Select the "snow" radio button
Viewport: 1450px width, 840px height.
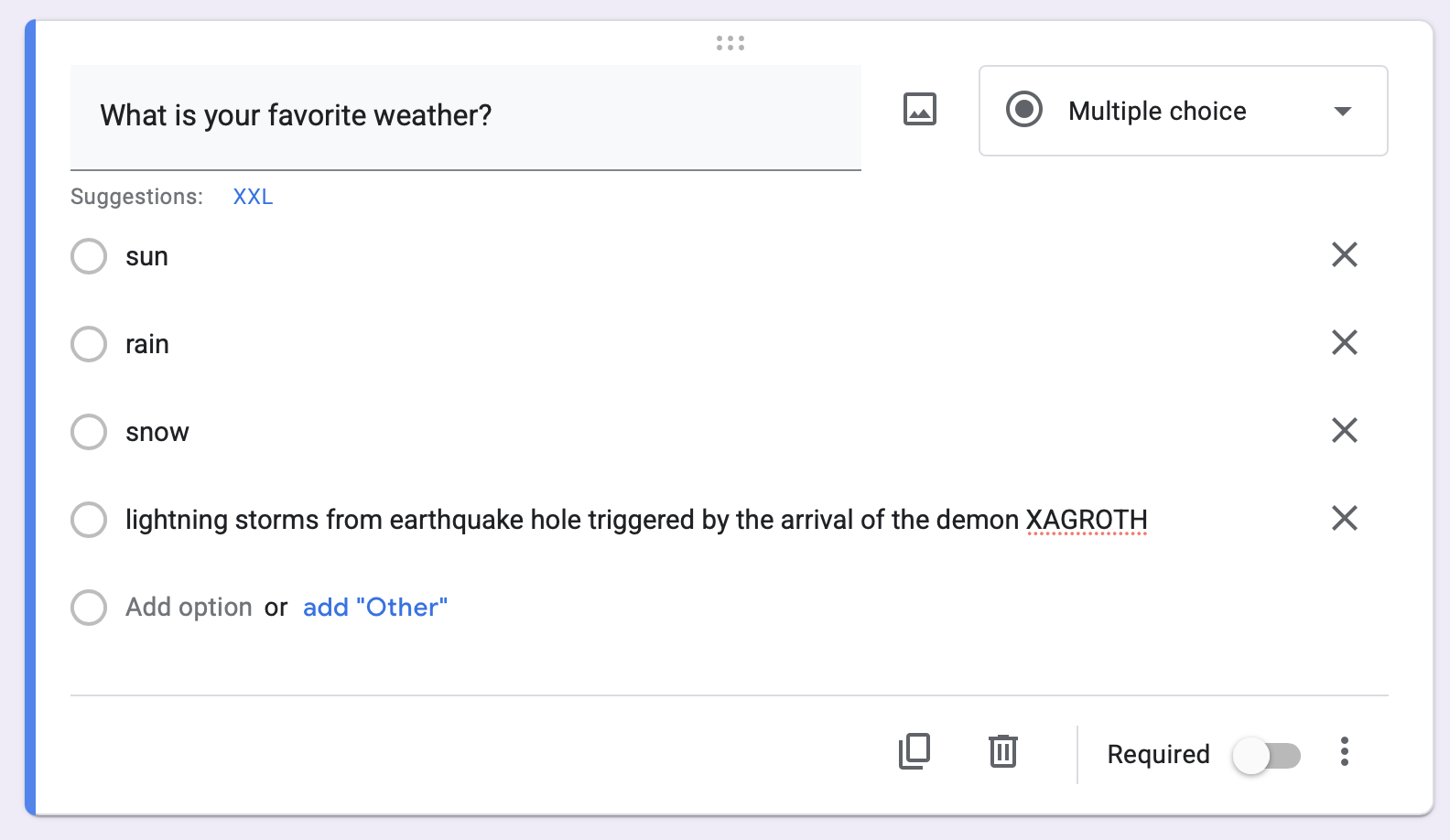pyautogui.click(x=89, y=432)
